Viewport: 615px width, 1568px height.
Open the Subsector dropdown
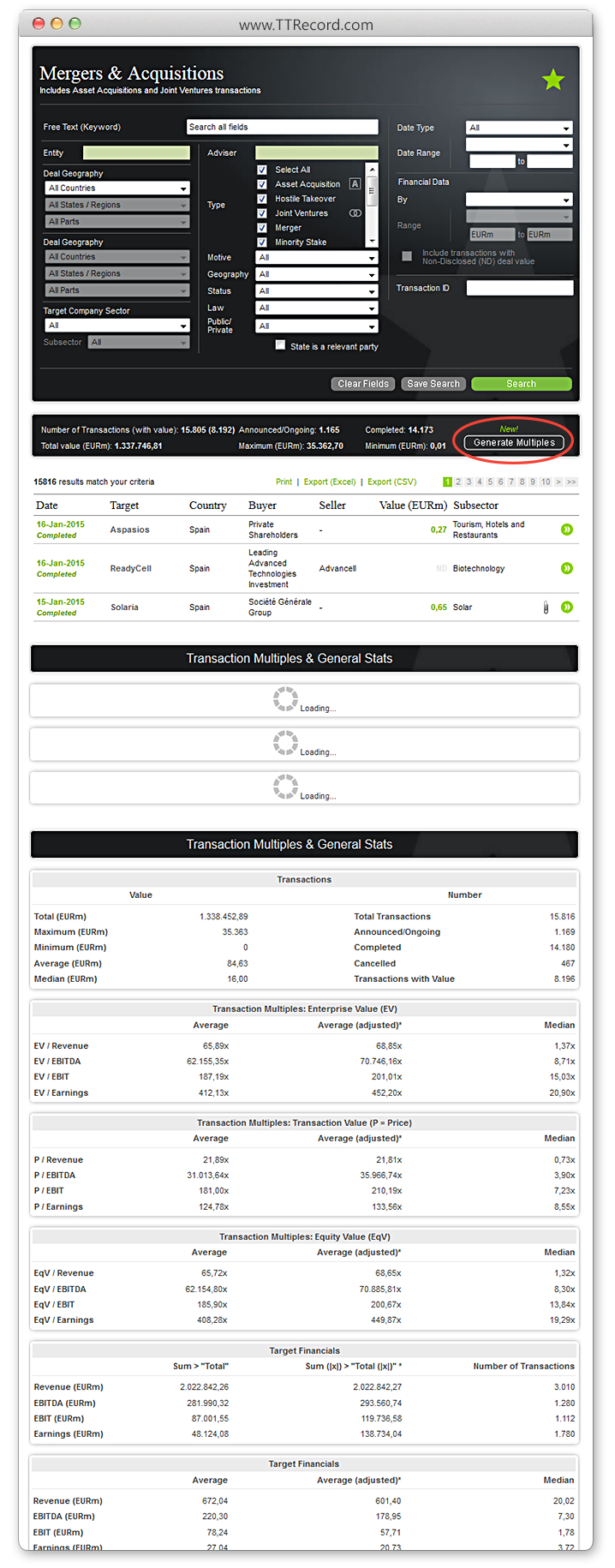click(x=139, y=342)
